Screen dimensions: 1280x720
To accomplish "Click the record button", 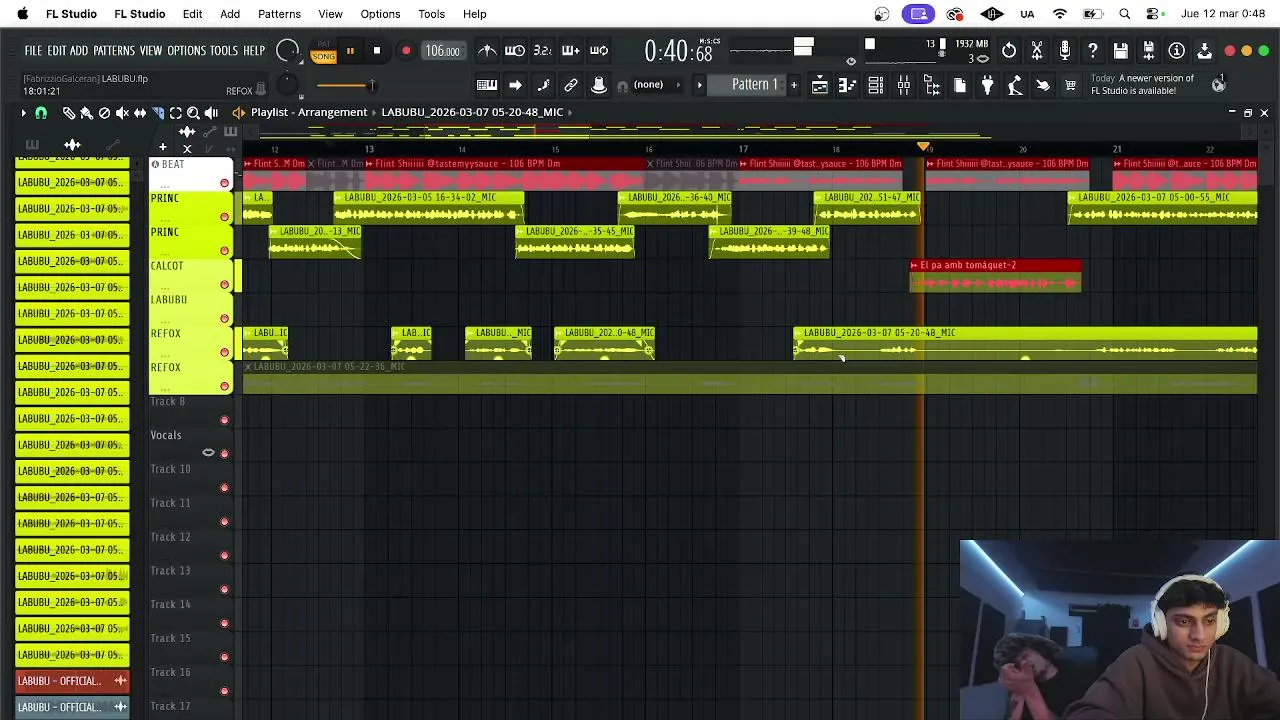I will pyautogui.click(x=405, y=51).
